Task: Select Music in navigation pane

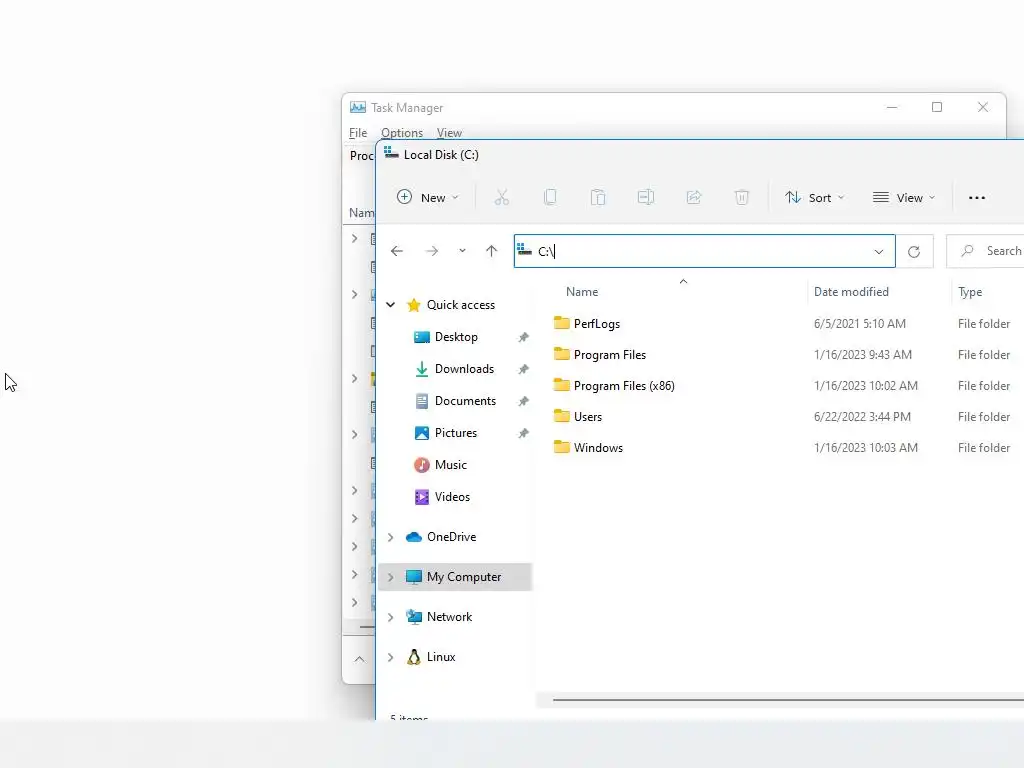Action: (451, 465)
